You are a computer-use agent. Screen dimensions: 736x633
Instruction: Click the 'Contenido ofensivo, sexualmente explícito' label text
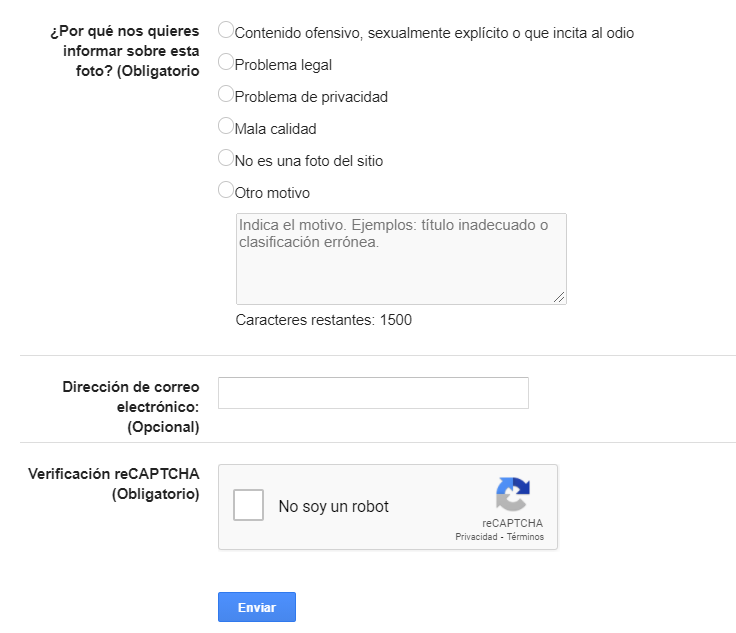coord(434,33)
